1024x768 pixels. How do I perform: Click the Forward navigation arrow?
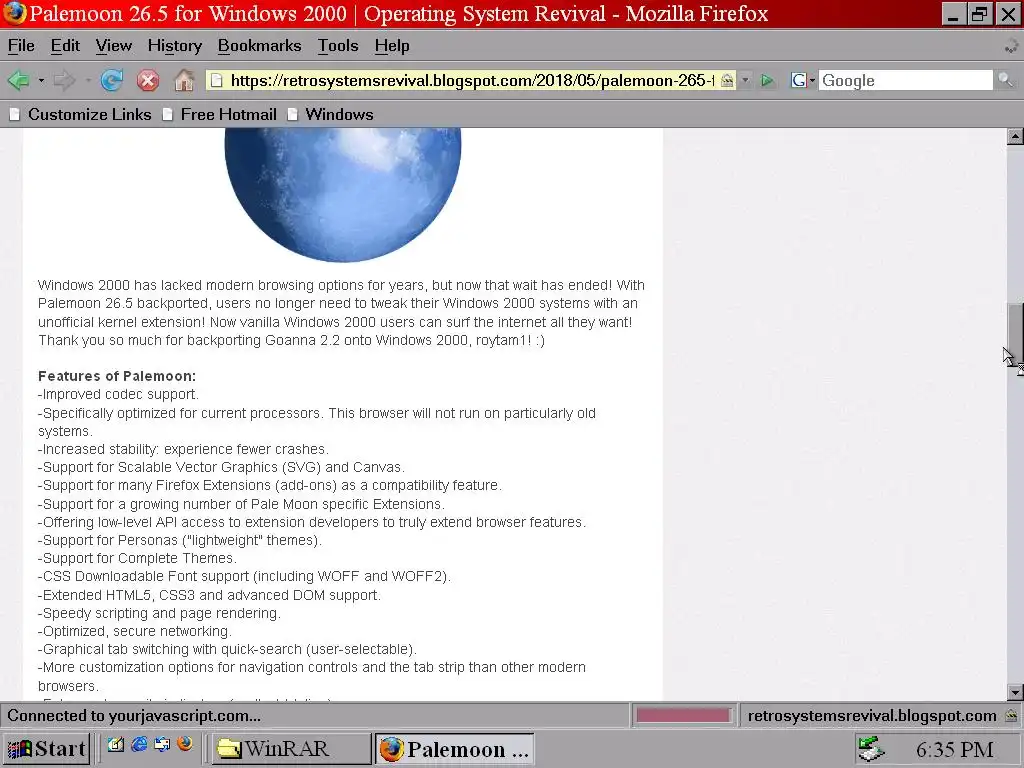[64, 80]
